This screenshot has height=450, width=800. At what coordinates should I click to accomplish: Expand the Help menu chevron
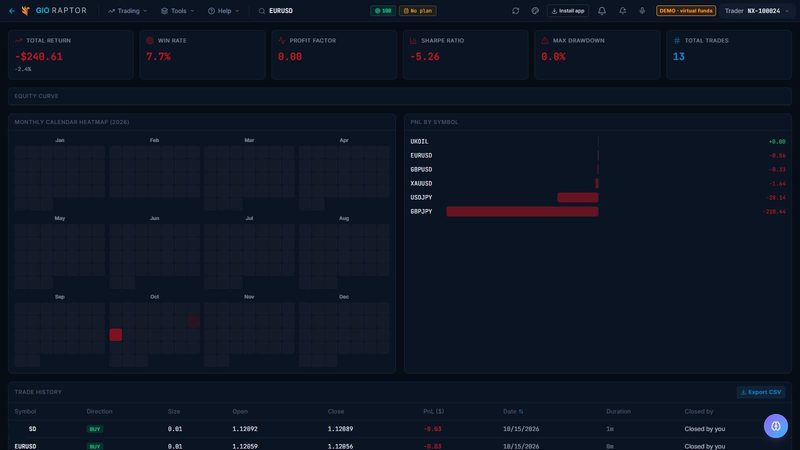237,11
